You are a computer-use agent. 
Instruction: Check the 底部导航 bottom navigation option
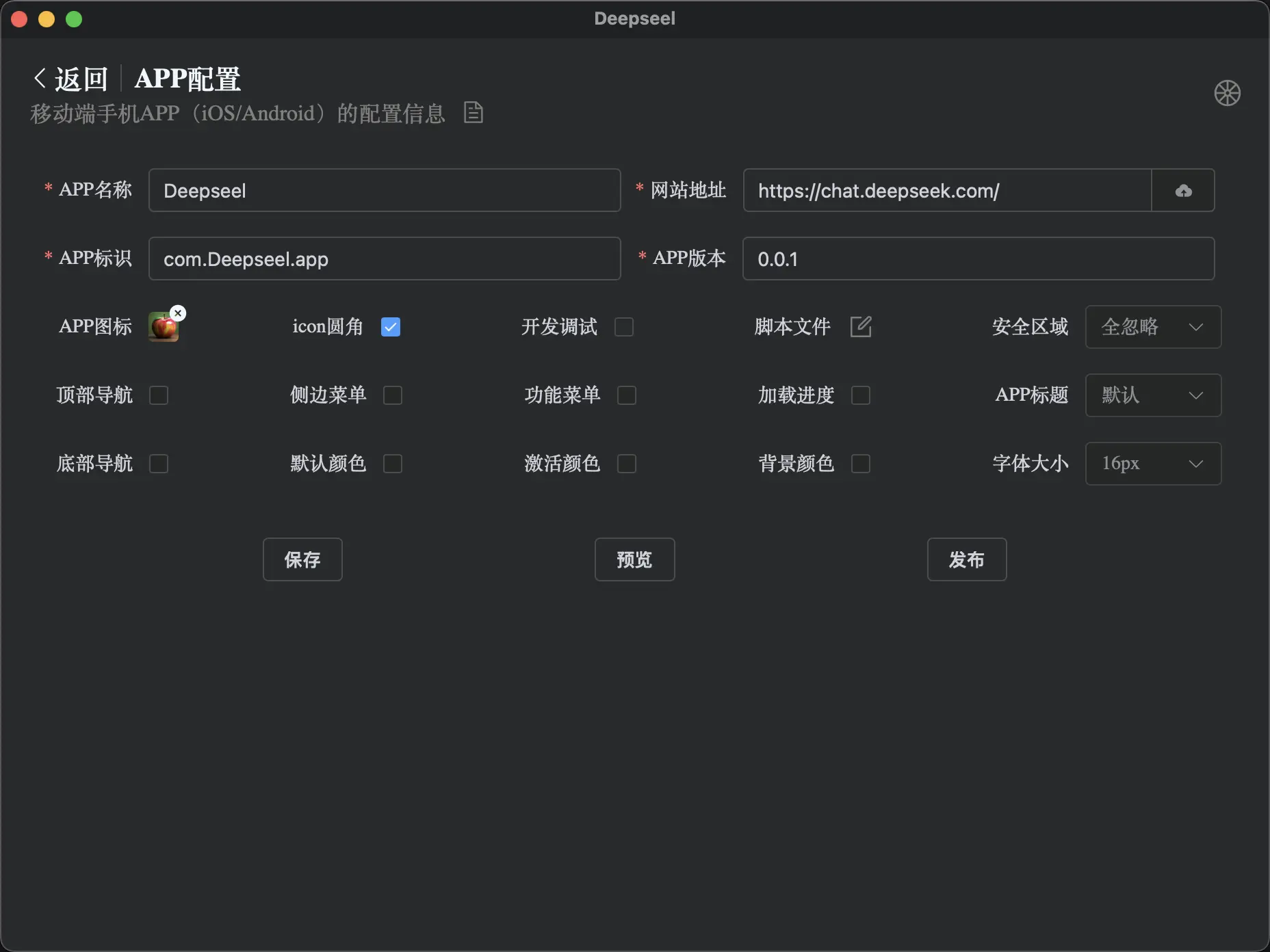tap(158, 464)
